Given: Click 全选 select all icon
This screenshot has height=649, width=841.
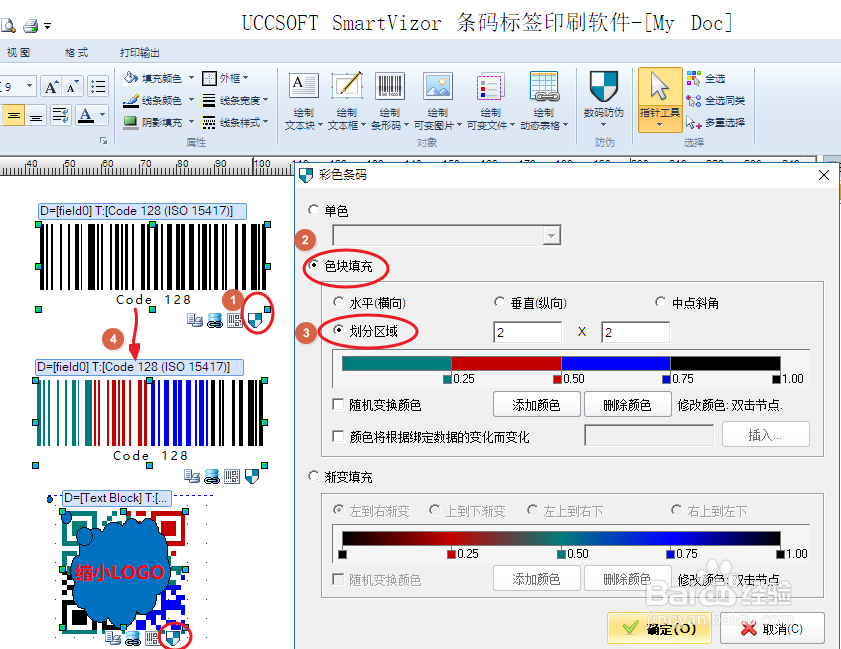Looking at the screenshot, I should (694, 78).
